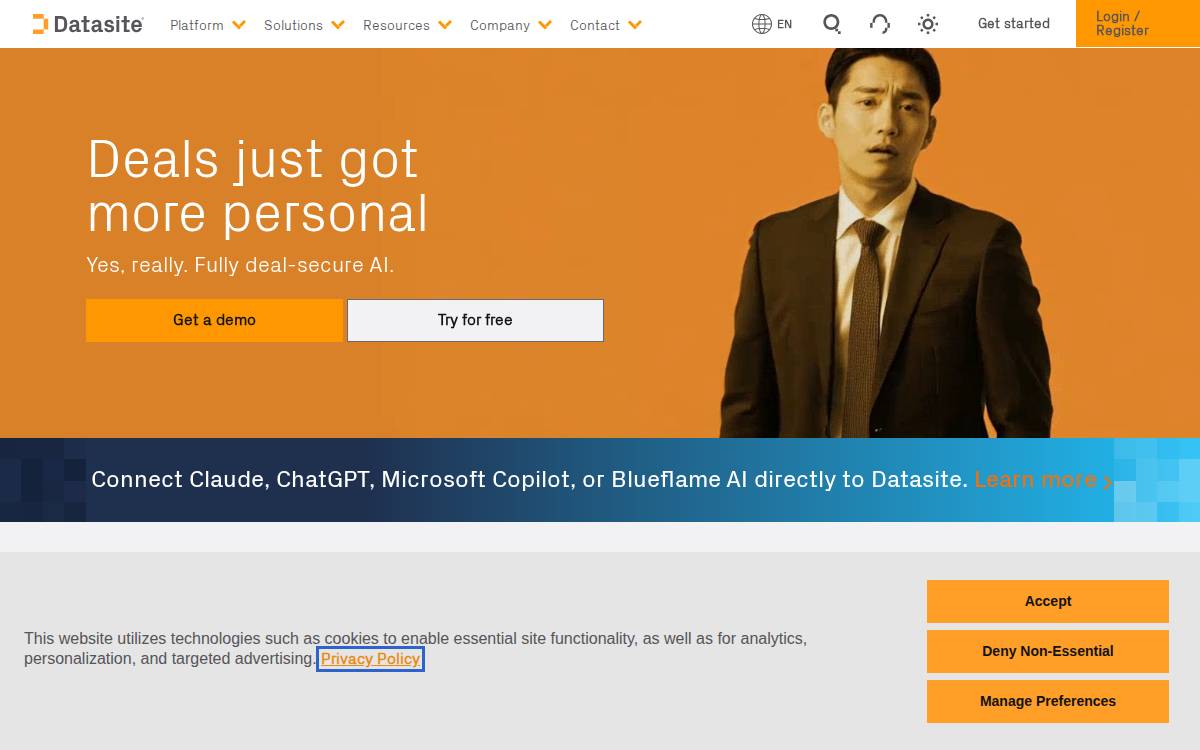Click the 'Connect Claude, ChatGPT' banner text

530,480
